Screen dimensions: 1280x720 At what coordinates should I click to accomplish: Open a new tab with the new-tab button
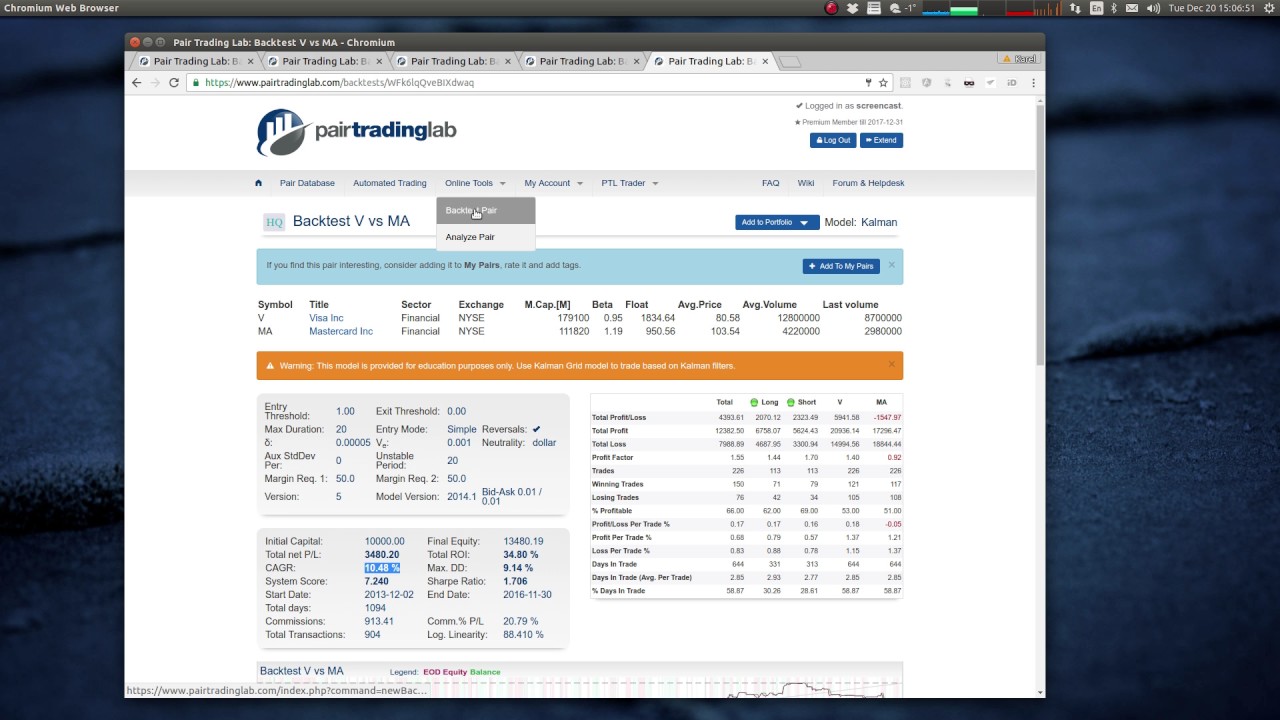coord(790,61)
